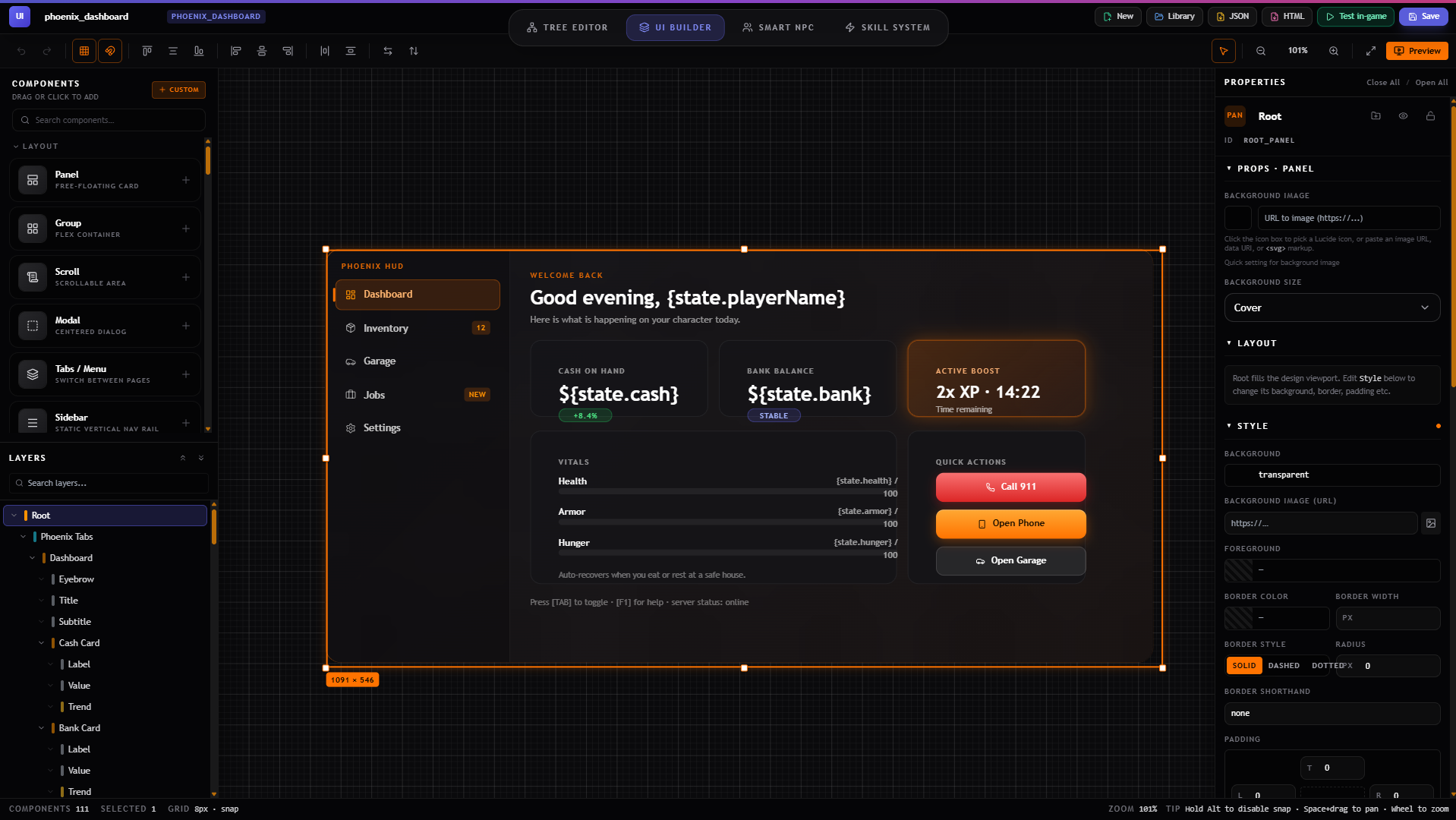This screenshot has height=820, width=1456.
Task: Toggle the grid display icon in toolbar
Action: coord(84,51)
